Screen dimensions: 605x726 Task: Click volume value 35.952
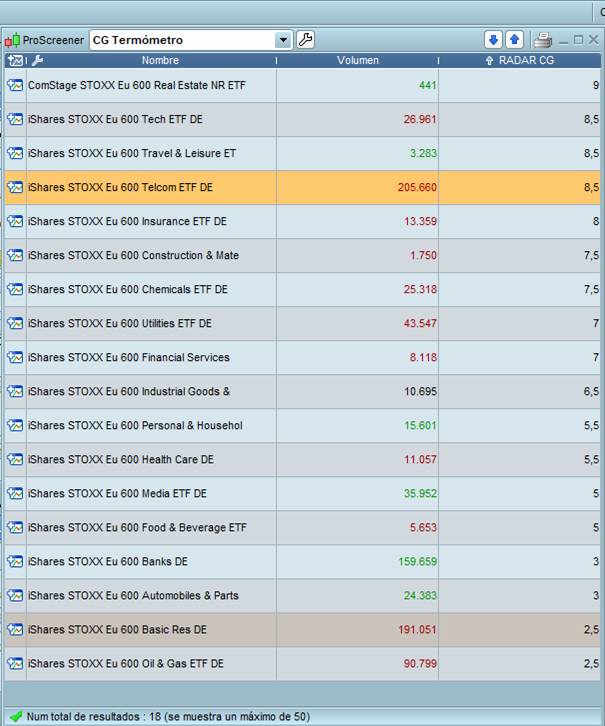420,494
